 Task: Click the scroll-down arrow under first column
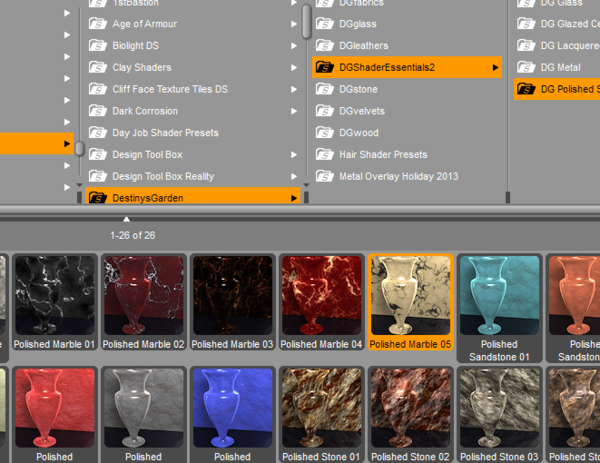[x=79, y=185]
